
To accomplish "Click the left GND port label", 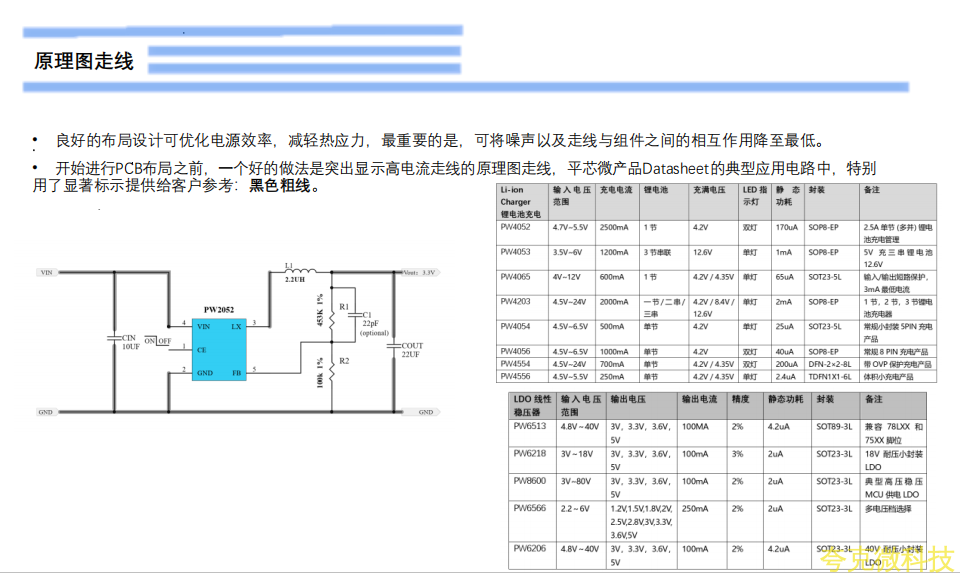I will pyautogui.click(x=46, y=412).
